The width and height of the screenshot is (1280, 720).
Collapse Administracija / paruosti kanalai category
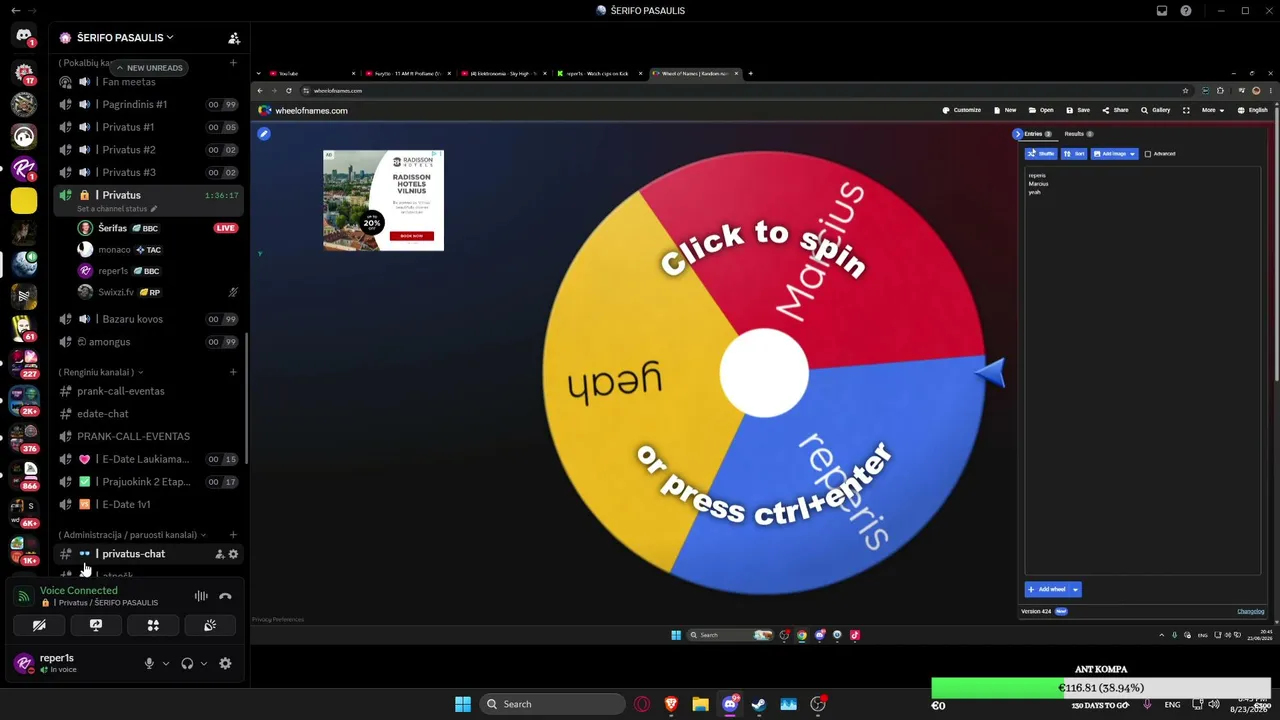(x=133, y=535)
